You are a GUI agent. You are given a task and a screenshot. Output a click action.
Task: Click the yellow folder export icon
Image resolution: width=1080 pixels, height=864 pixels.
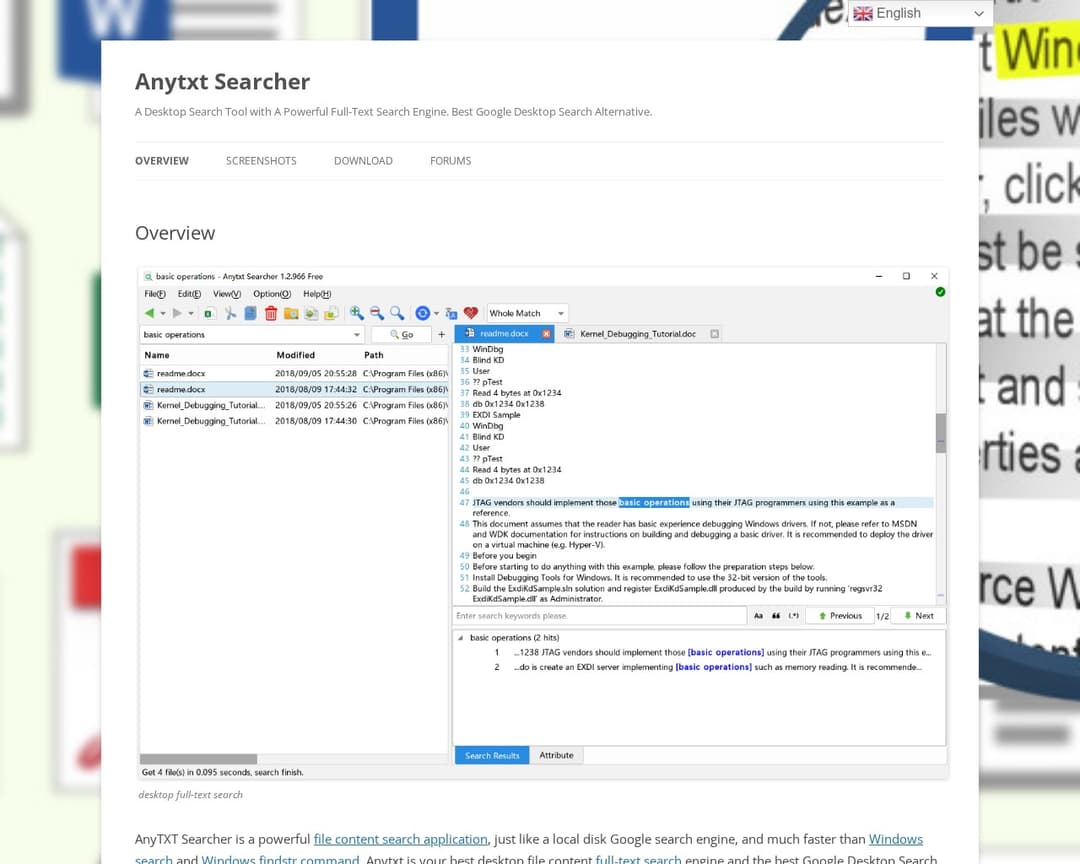pos(331,313)
